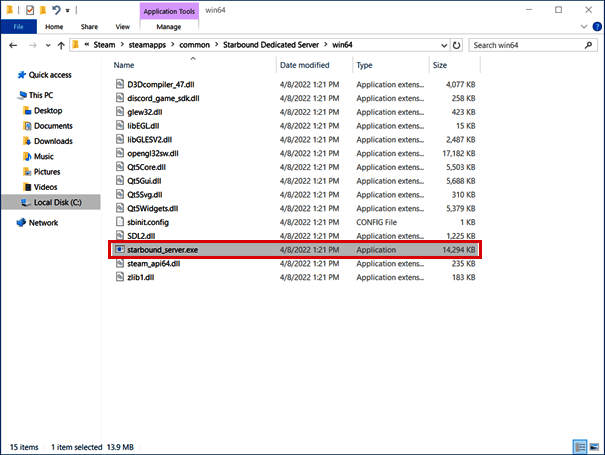Select the glew32.dll file icon
The image size is (605, 455).
point(120,112)
